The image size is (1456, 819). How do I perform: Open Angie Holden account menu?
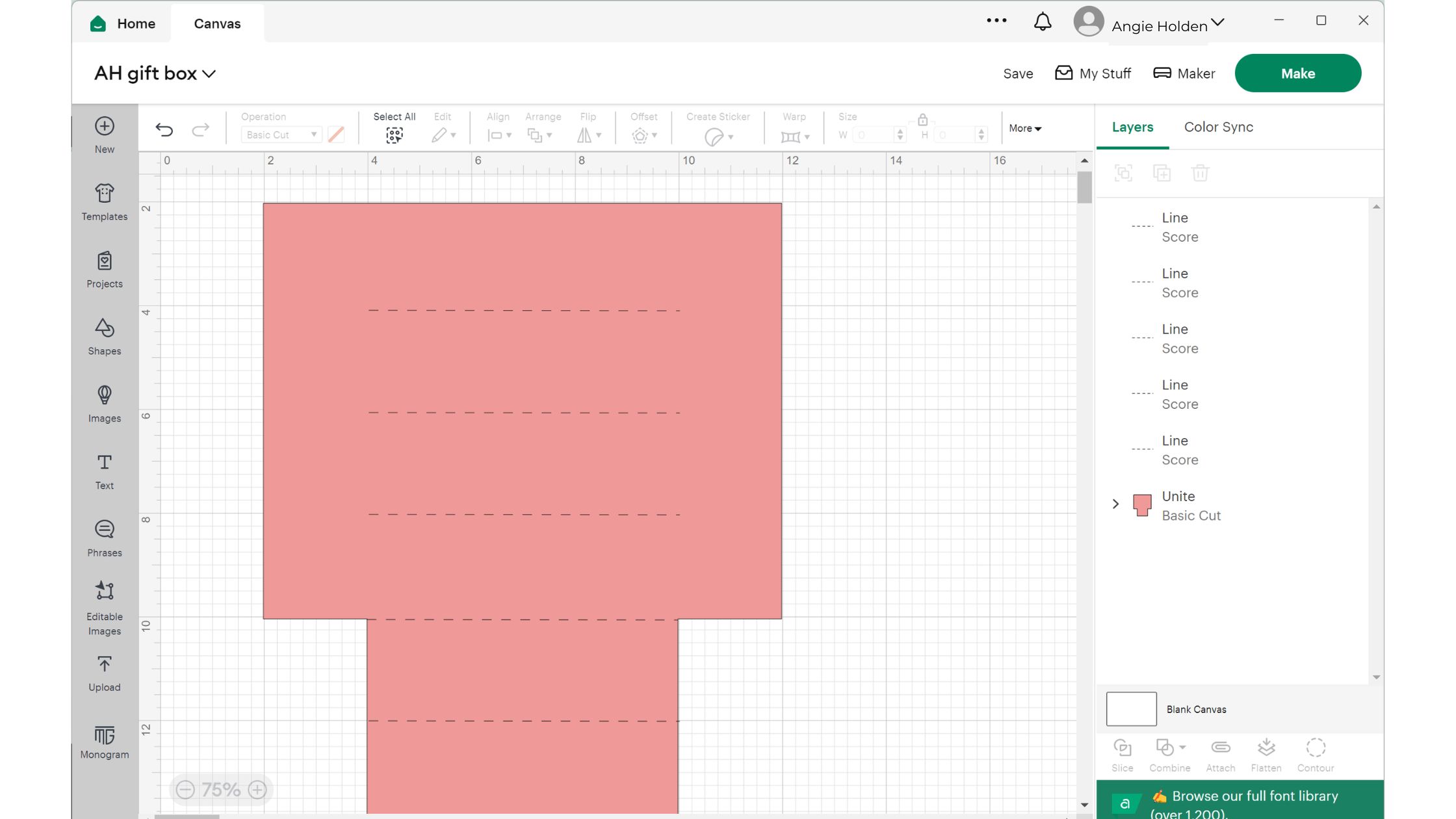coord(1159,25)
